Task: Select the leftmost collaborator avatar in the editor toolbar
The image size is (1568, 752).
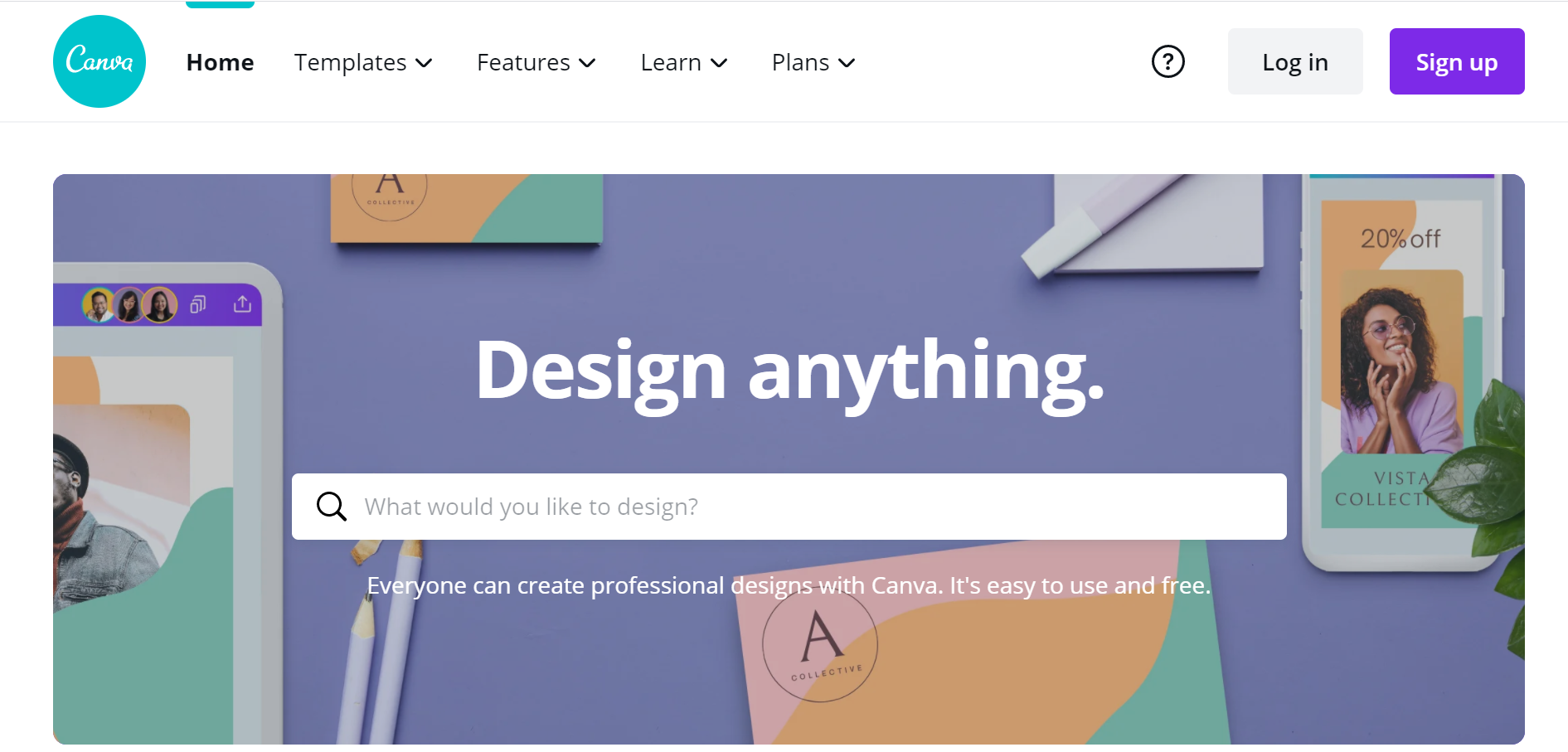Action: pyautogui.click(x=99, y=304)
